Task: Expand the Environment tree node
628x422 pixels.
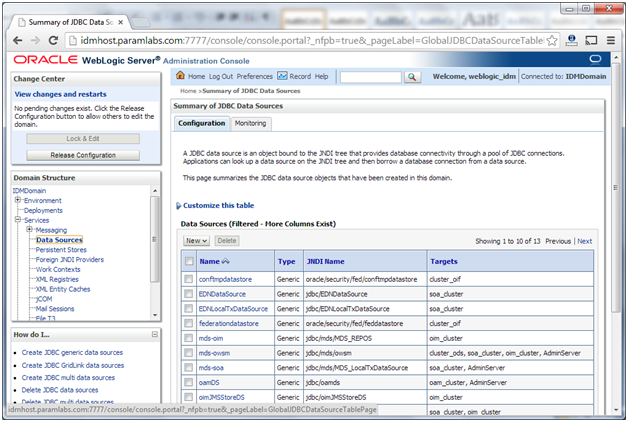Action: [18, 200]
